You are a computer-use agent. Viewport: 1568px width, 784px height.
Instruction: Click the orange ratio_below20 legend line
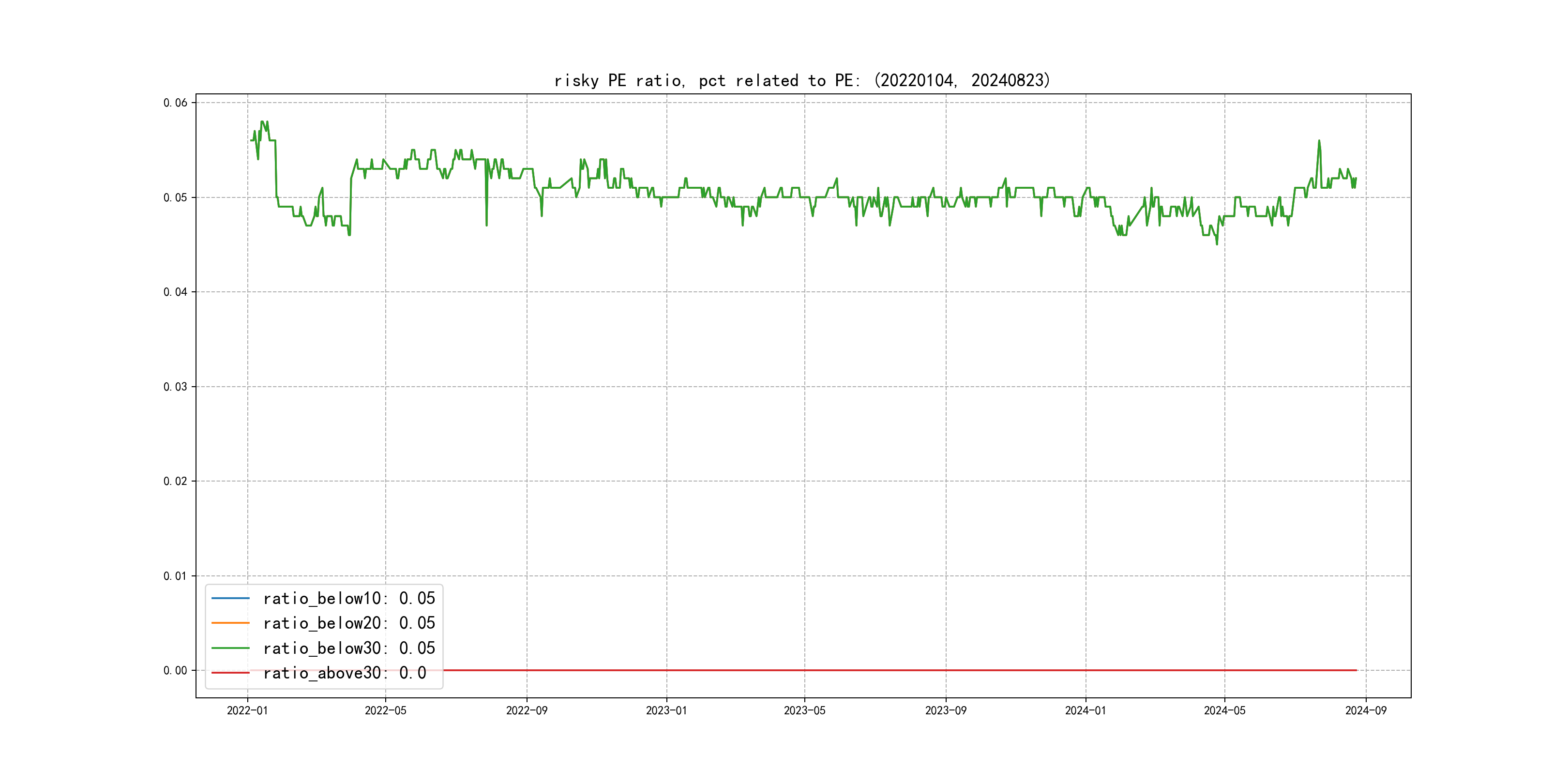coord(230,623)
